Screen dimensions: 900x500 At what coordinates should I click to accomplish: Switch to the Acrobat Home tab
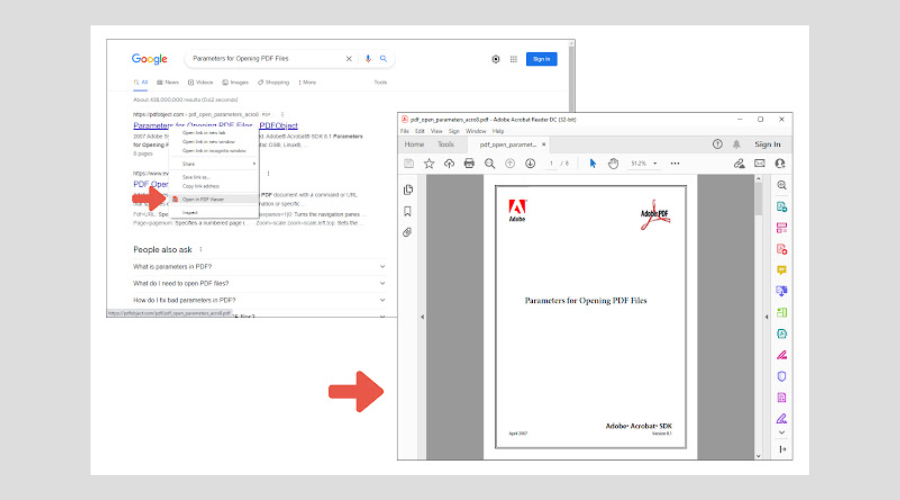click(414, 145)
